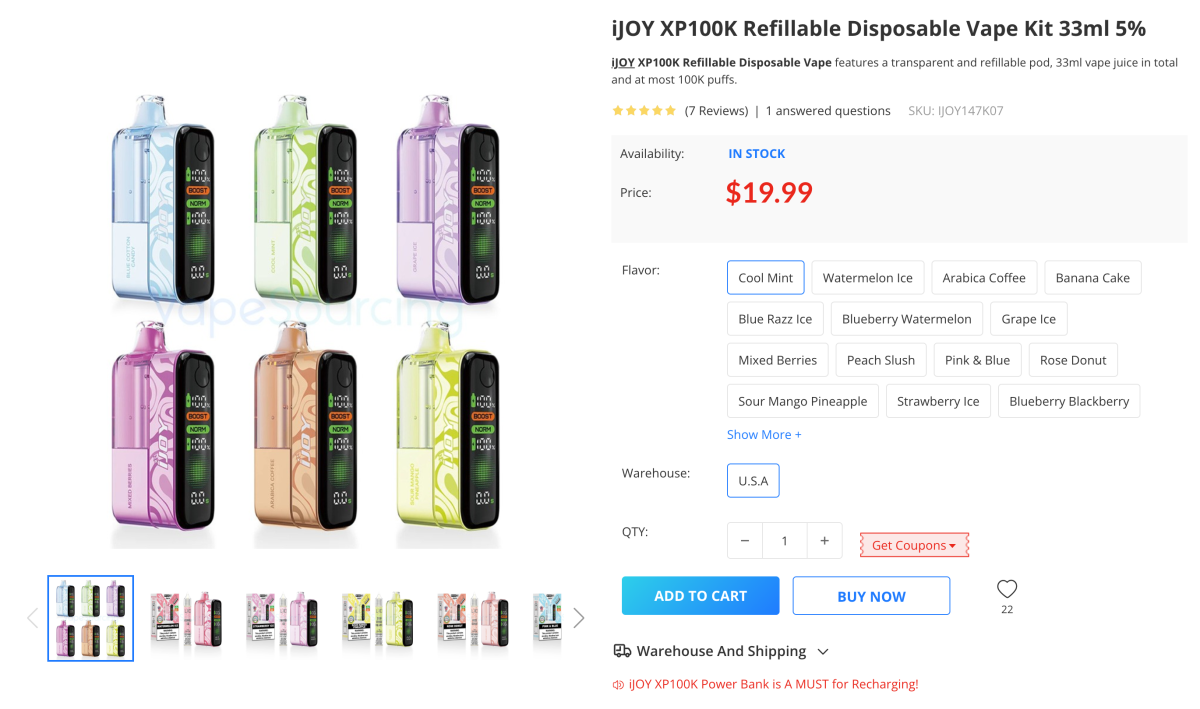
Task: Open the iJOY link in the product description
Action: 622,62
